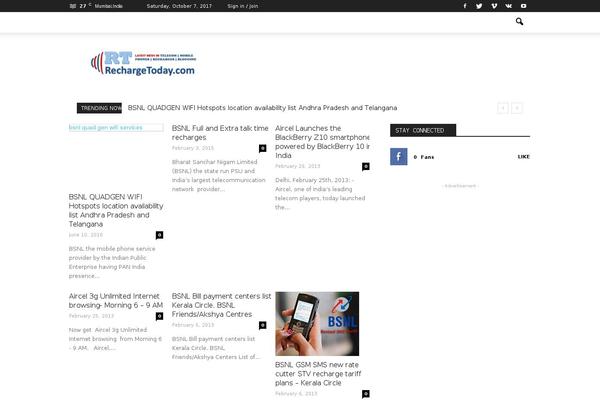Image resolution: width=600 pixels, height=400 pixels.
Task: Open the Facebook icon in top bar
Action: (465, 6)
